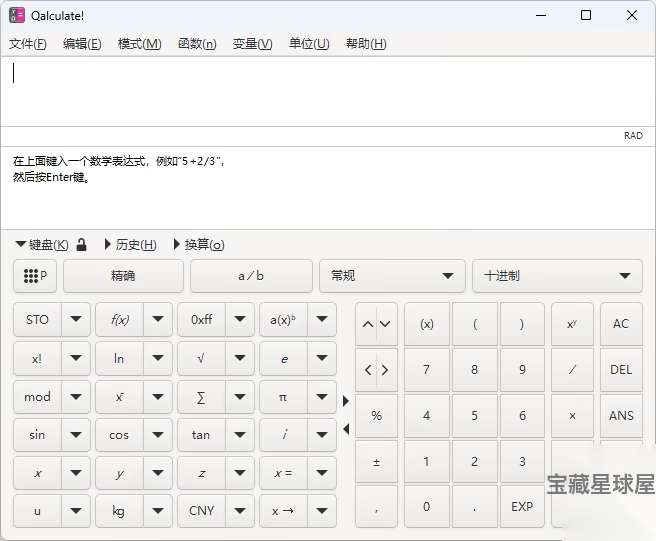Open the 单位(U) menu
The width and height of the screenshot is (656, 541).
point(309,44)
